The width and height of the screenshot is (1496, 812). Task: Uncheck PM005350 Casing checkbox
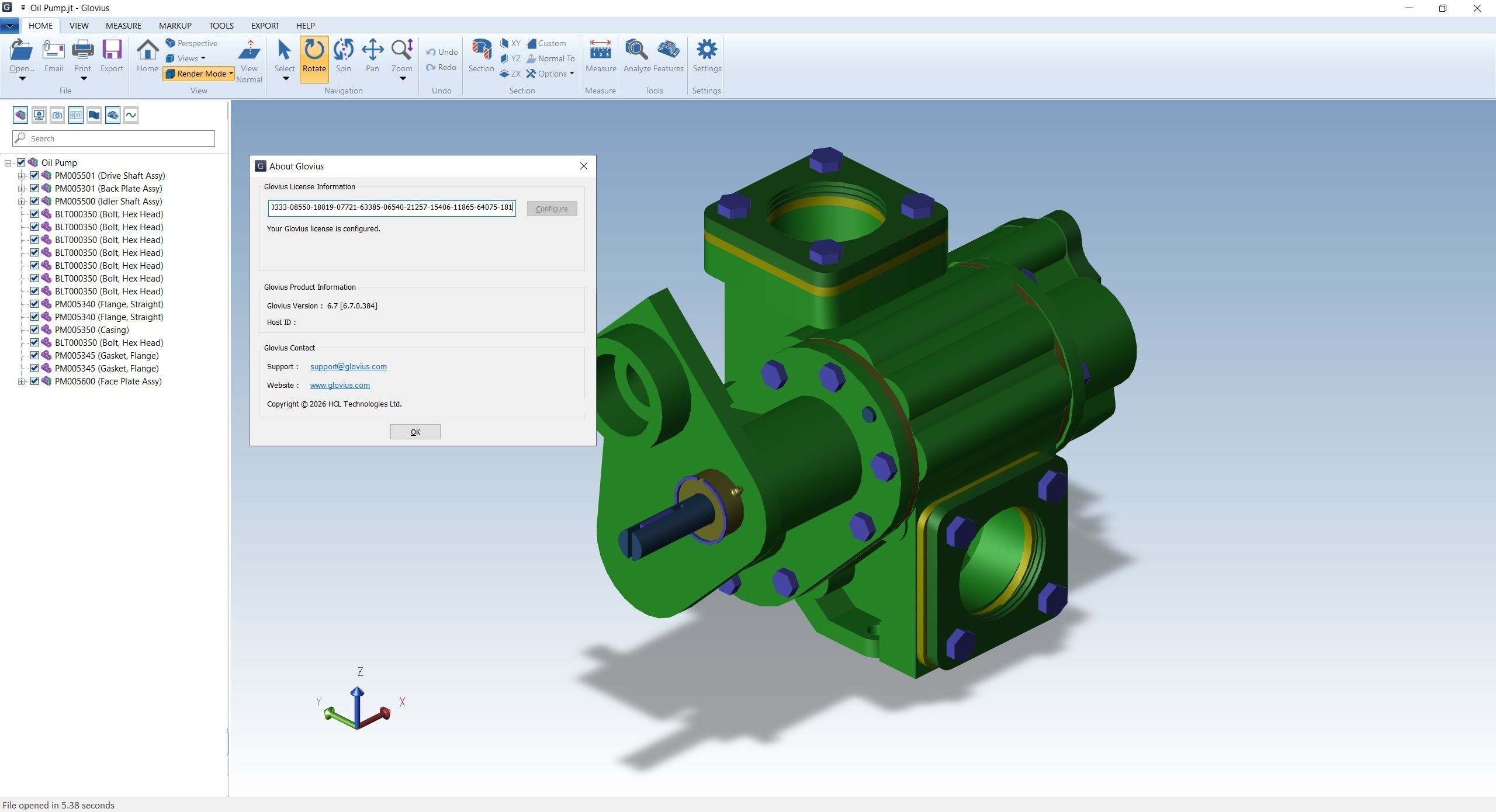pos(34,329)
